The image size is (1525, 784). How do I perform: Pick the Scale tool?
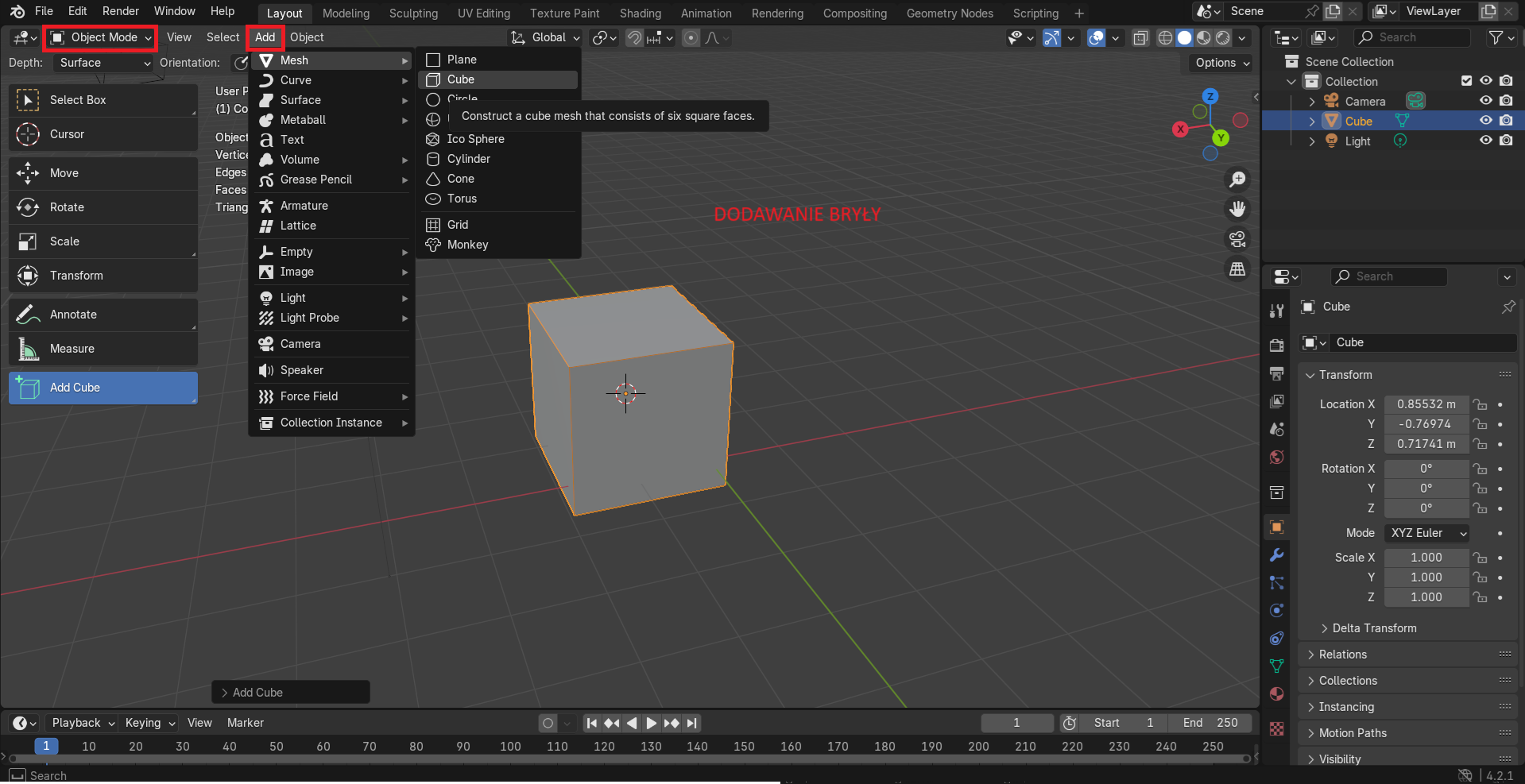click(x=103, y=241)
